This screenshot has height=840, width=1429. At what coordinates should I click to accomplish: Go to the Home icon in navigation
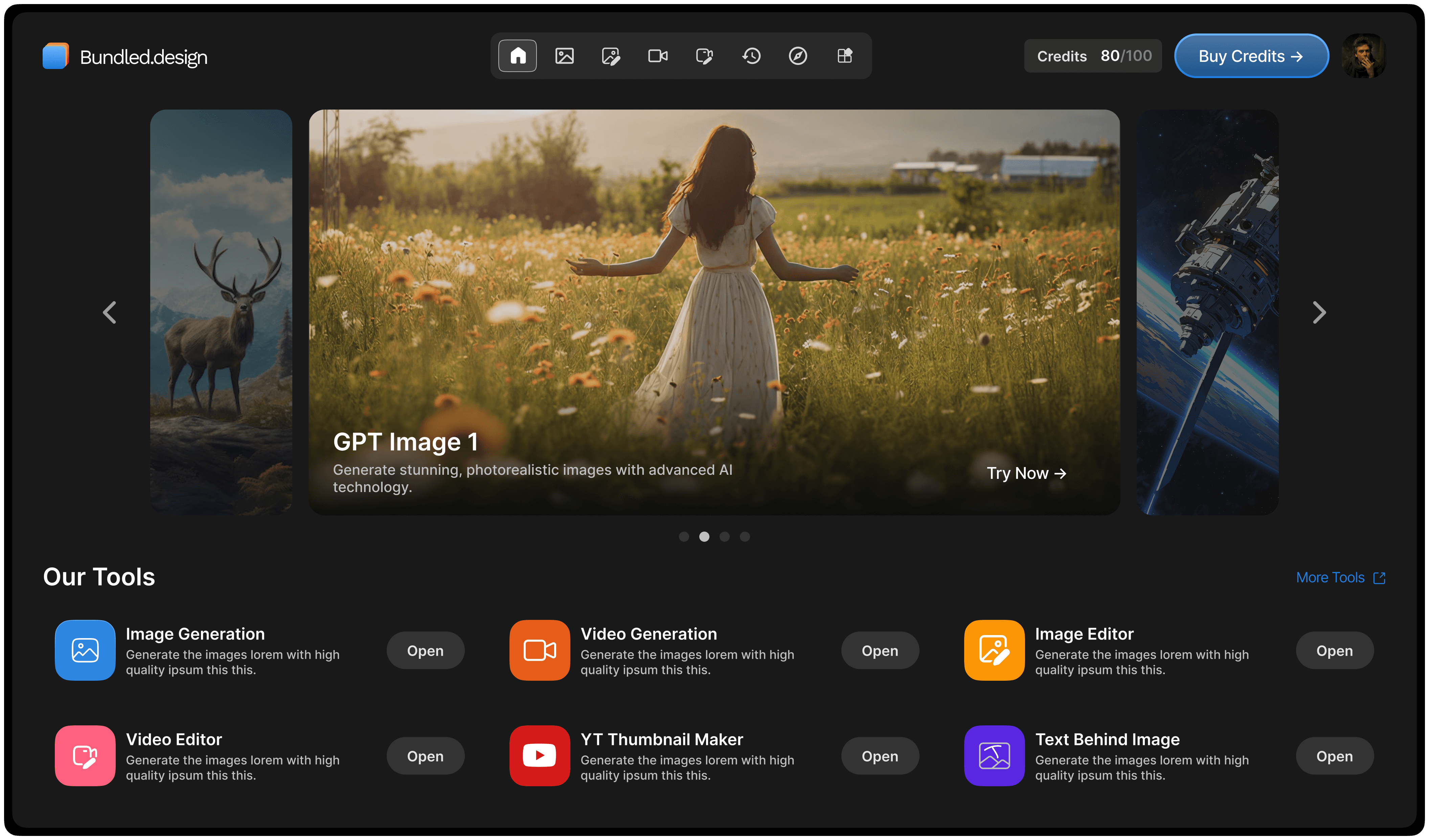(x=517, y=55)
